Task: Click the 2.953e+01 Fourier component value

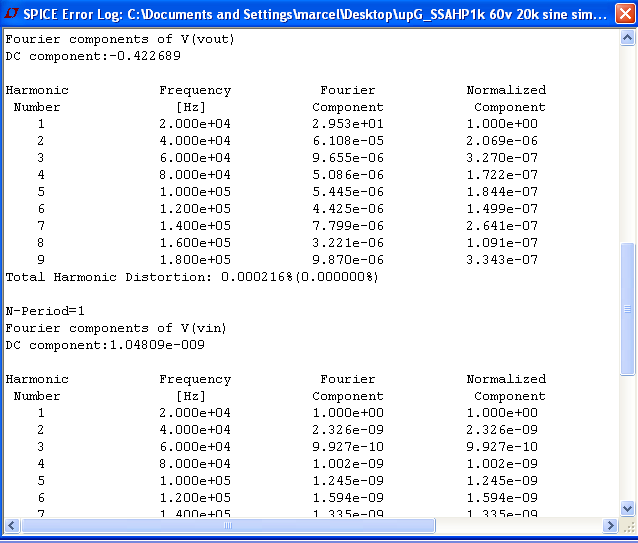Action: click(x=348, y=124)
